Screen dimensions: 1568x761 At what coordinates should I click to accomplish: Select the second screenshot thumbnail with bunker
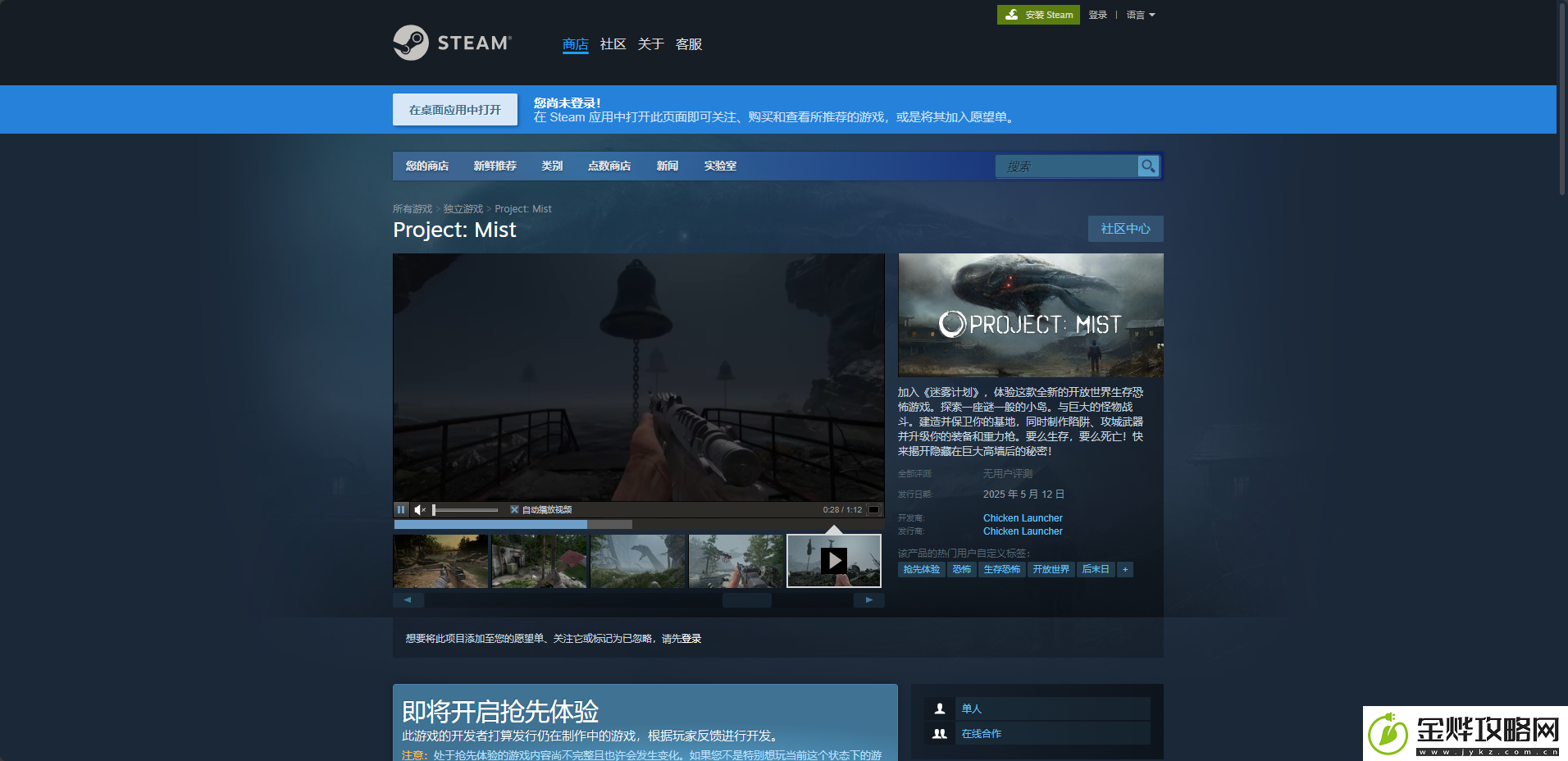(539, 561)
